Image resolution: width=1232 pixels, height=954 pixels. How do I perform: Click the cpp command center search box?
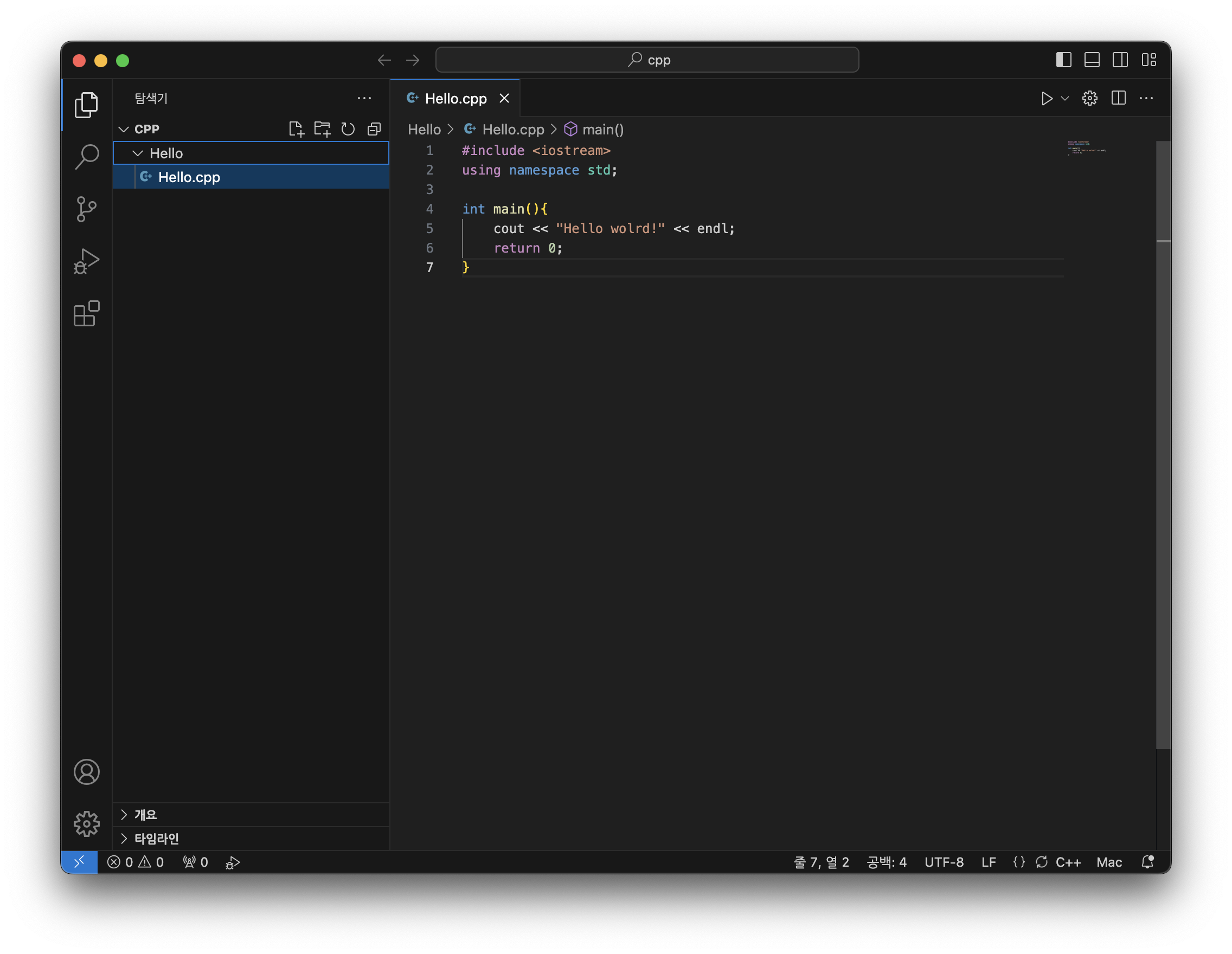(647, 60)
